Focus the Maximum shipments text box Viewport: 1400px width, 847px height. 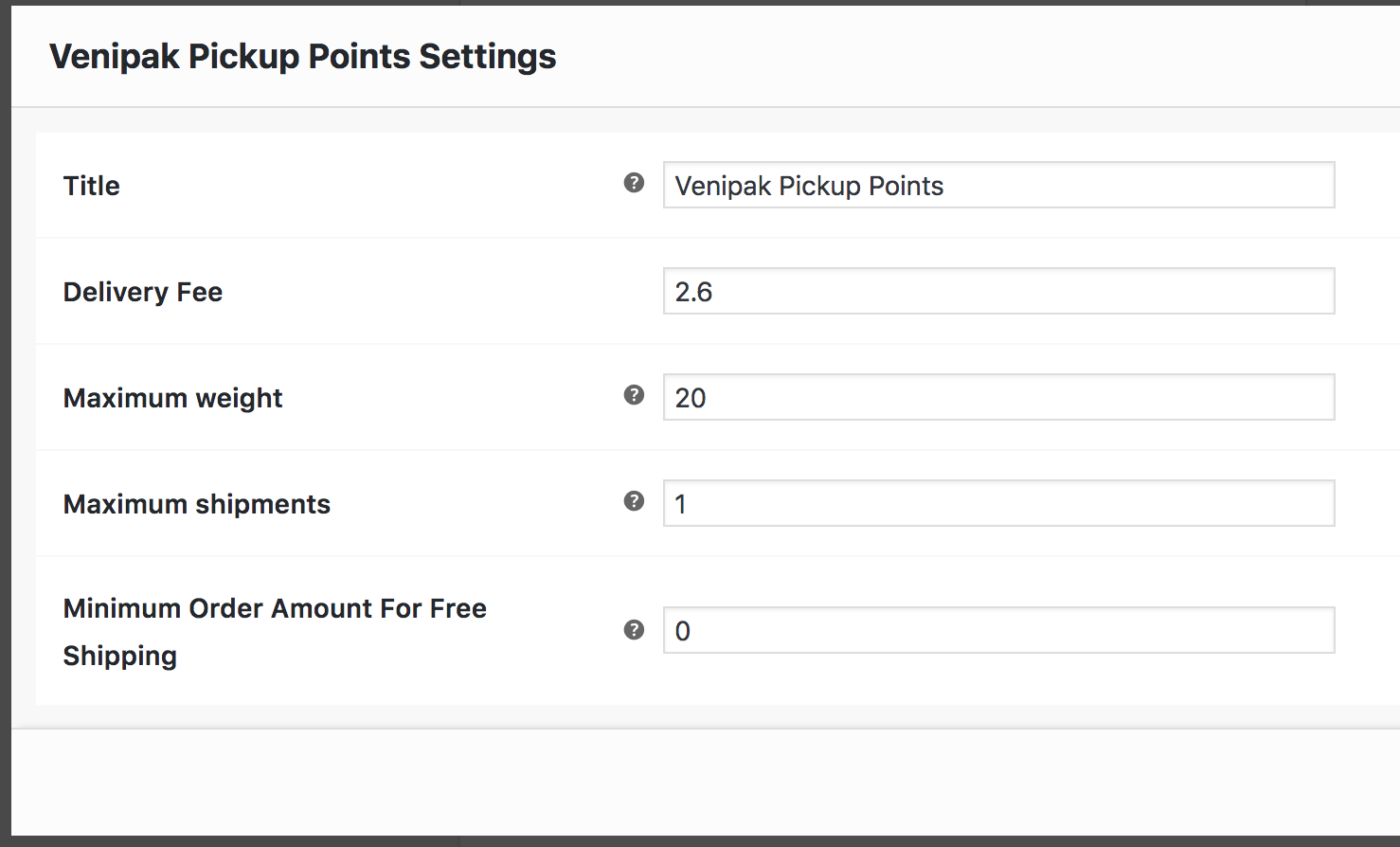998,504
